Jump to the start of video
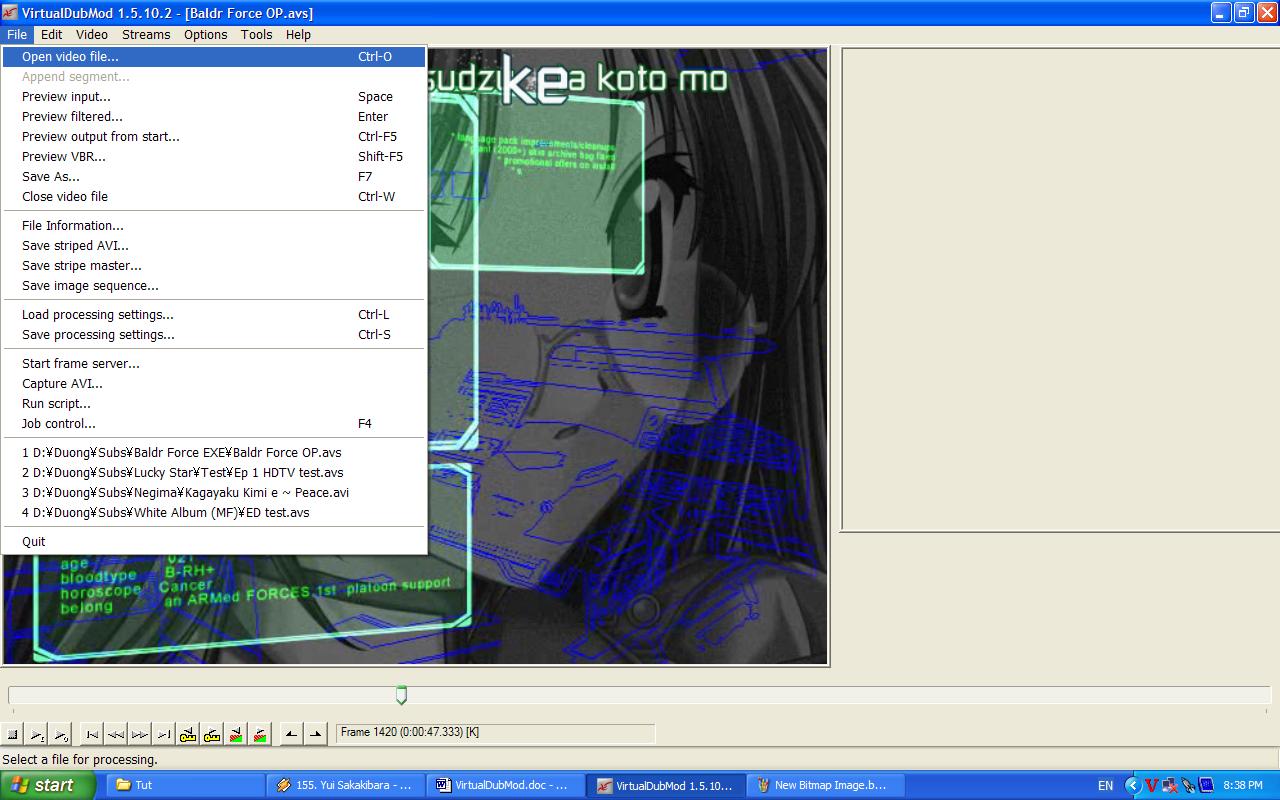The image size is (1280, 800). [x=92, y=734]
